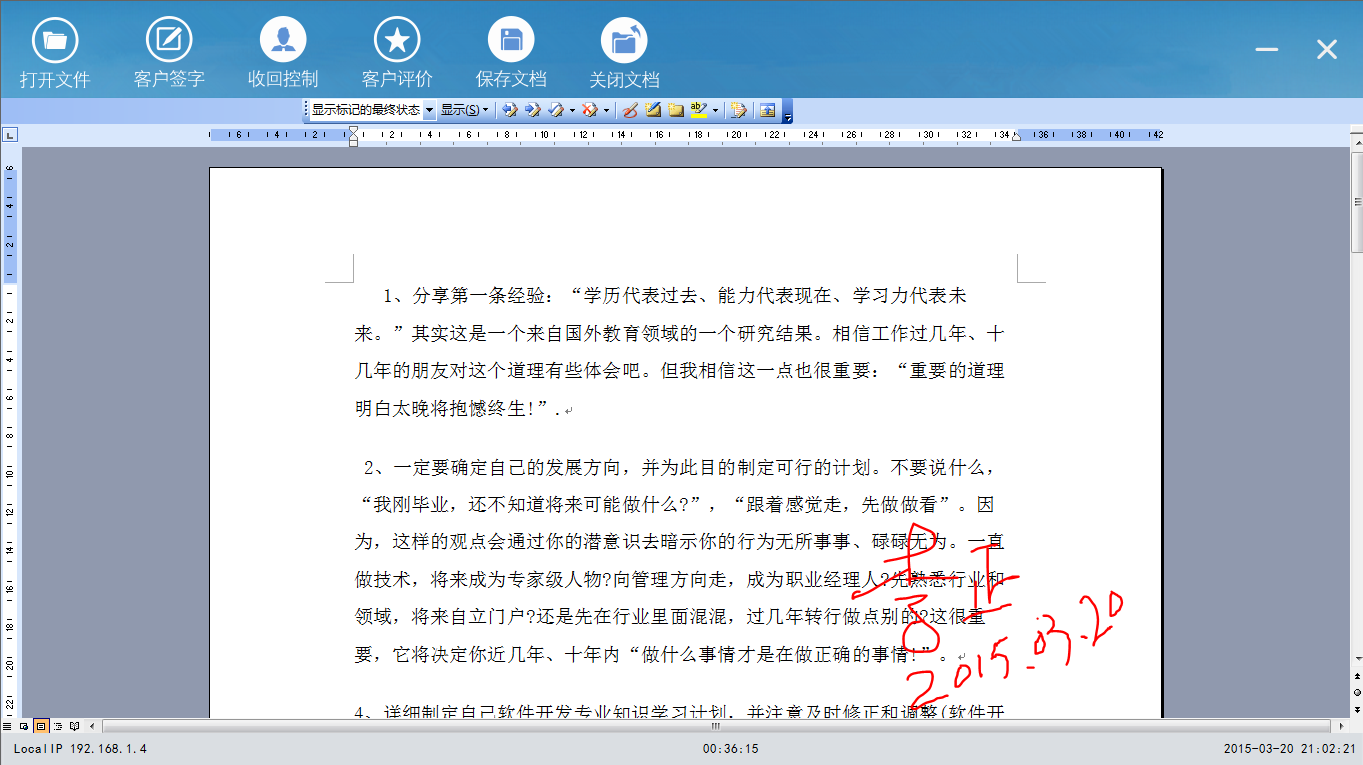The height and width of the screenshot is (765, 1363).
Task: Apply the yellow highlight tool
Action: [x=698, y=110]
